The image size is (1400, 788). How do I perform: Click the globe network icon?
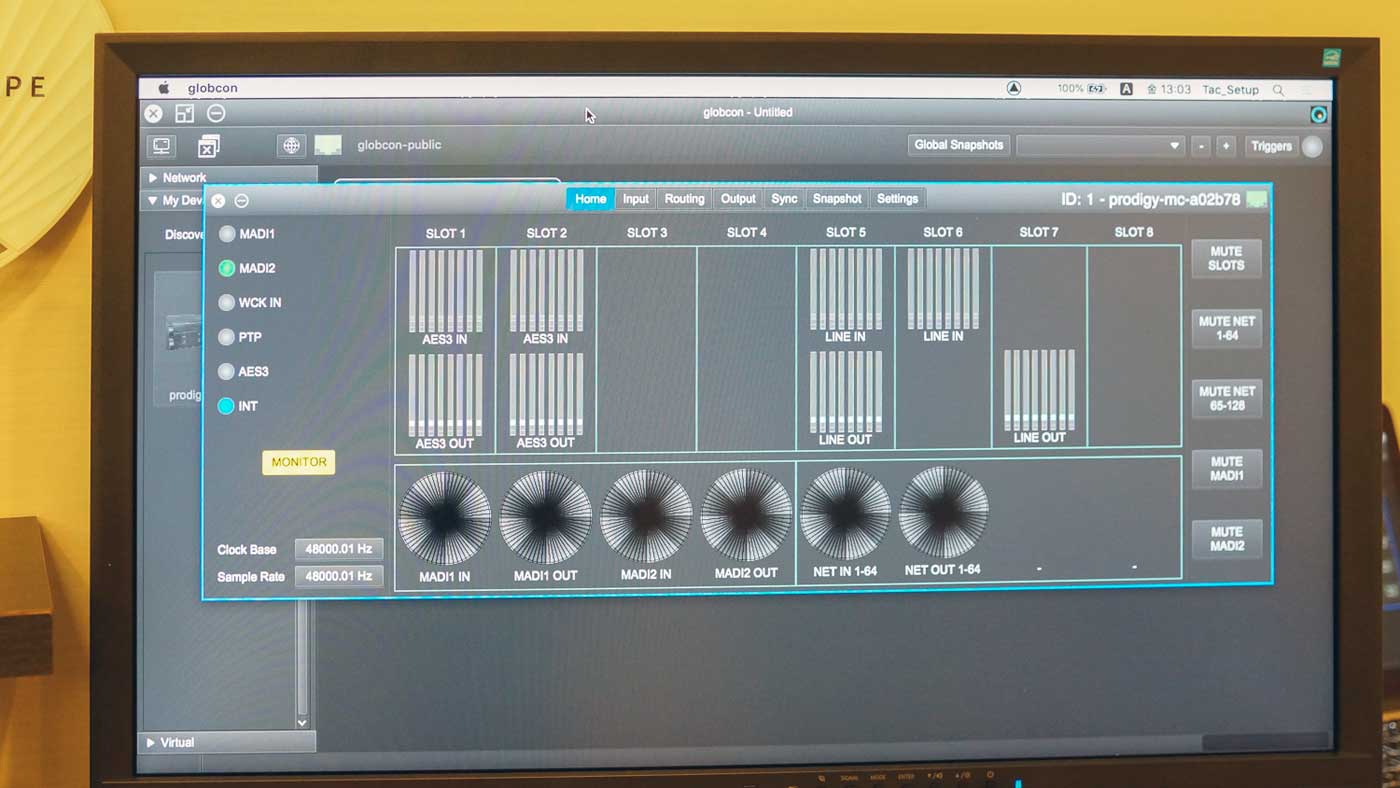291,146
